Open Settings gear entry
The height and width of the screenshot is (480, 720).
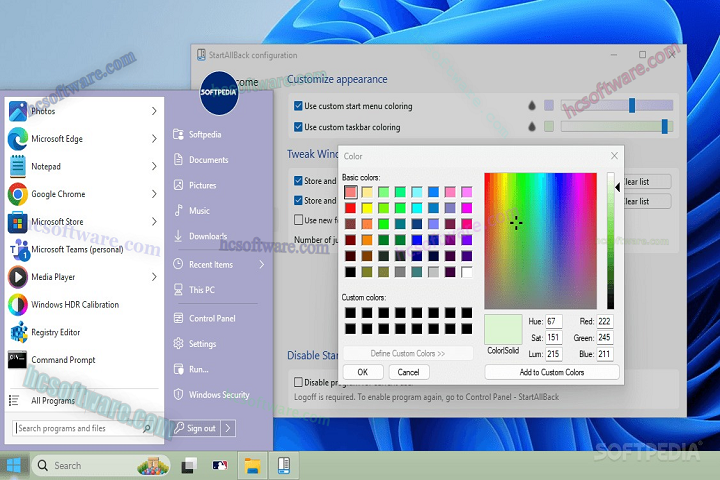point(195,344)
